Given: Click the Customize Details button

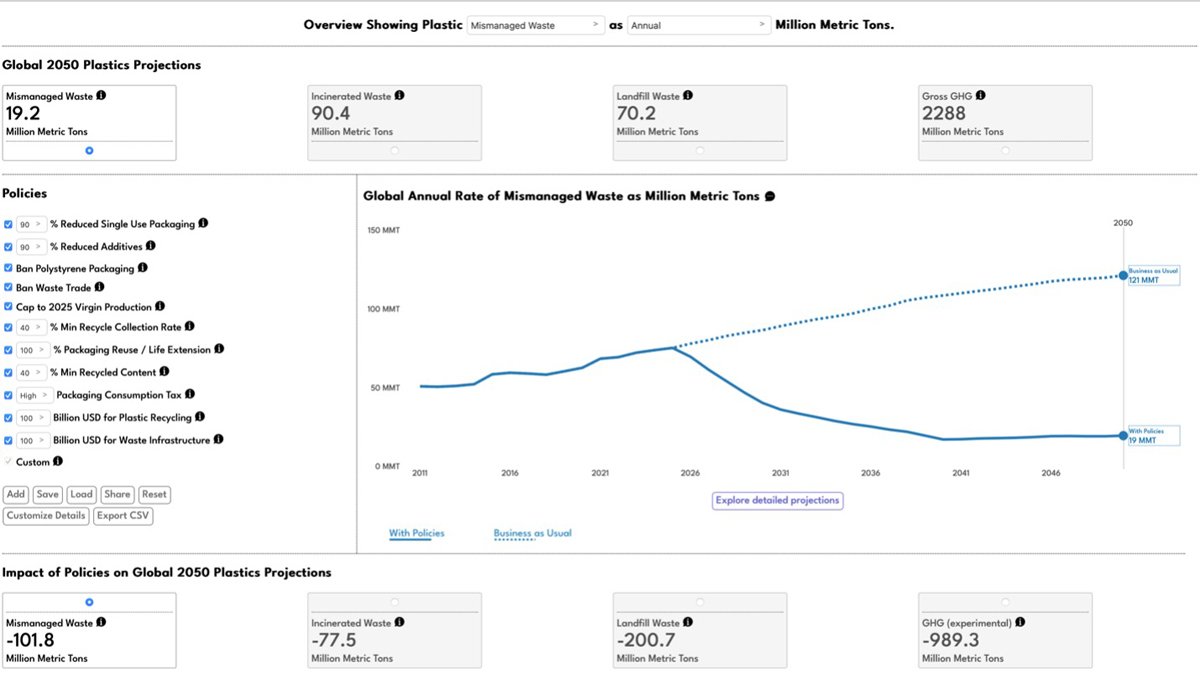Looking at the screenshot, I should tap(46, 516).
